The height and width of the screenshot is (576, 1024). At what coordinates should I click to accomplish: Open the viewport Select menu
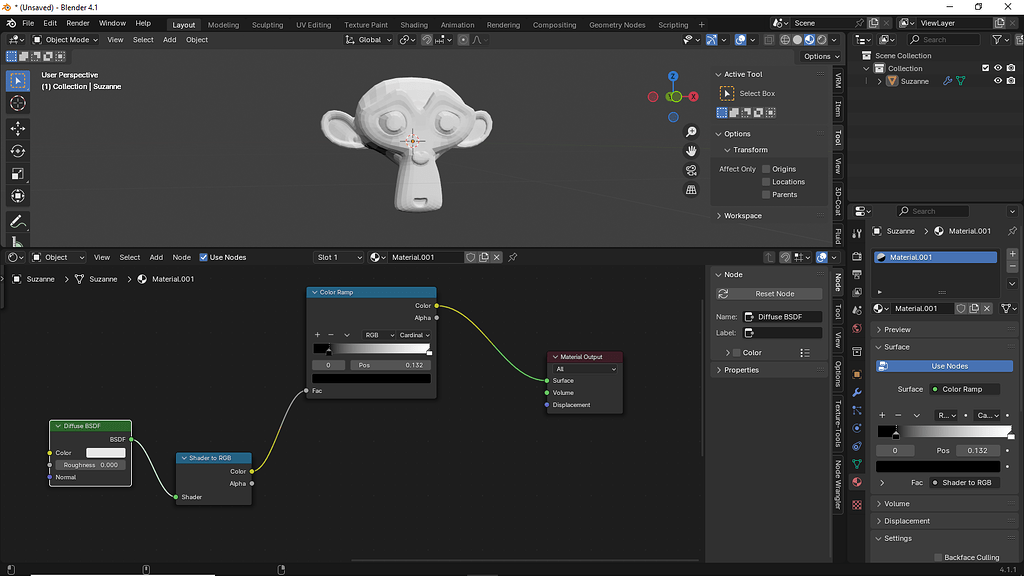point(143,40)
